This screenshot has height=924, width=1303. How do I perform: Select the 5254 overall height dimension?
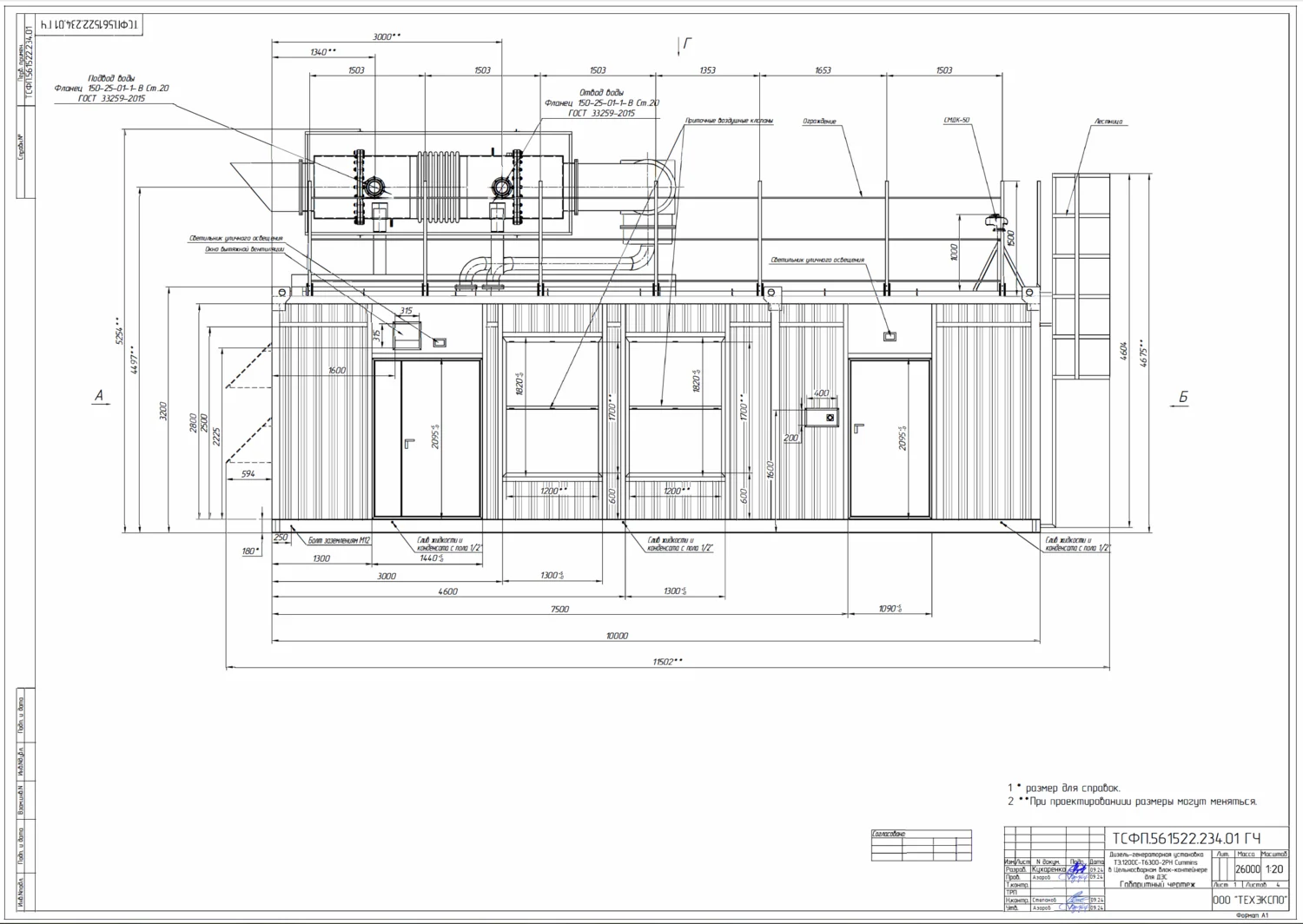point(120,333)
